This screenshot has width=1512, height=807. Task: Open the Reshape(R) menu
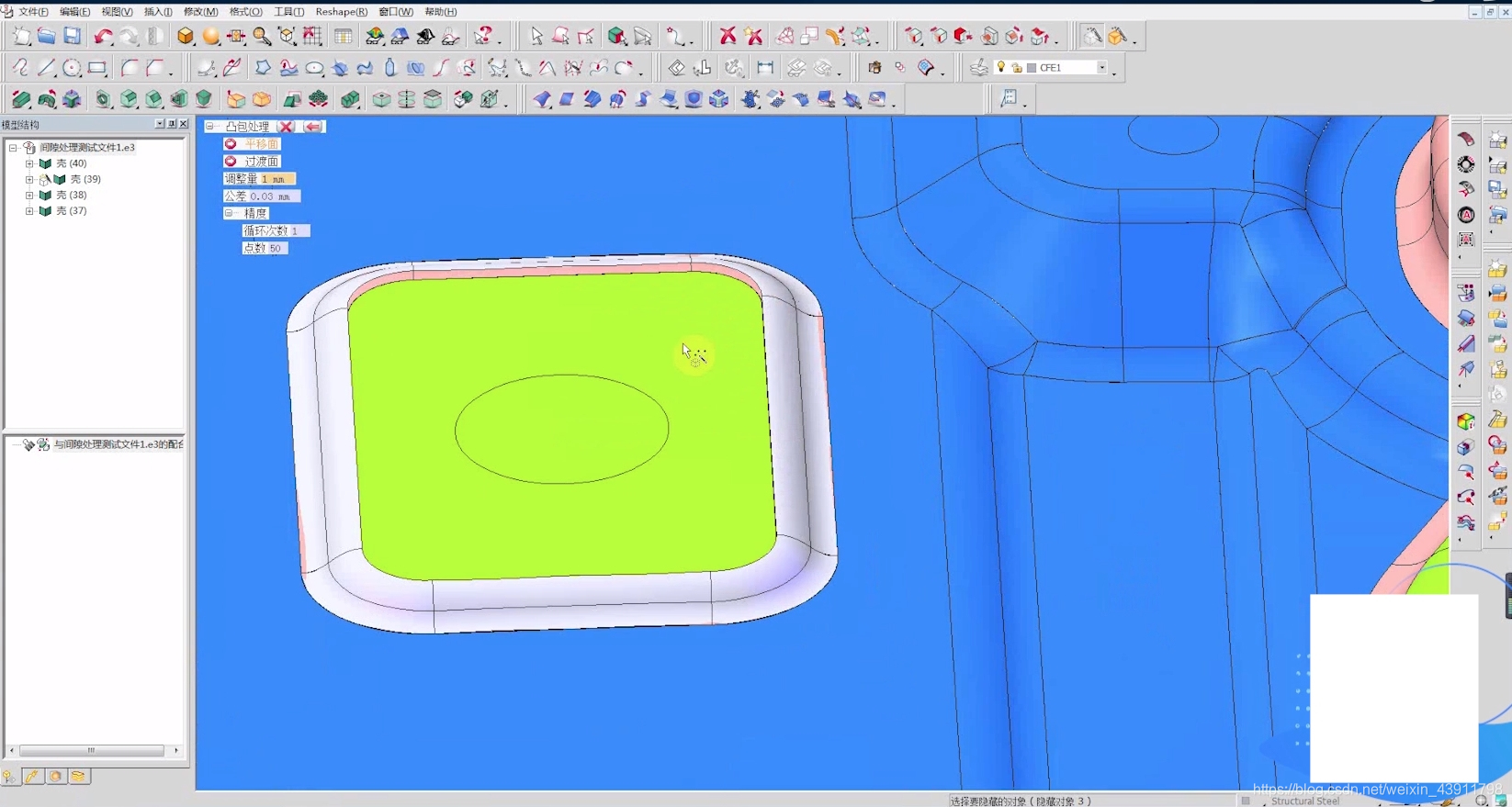tap(341, 12)
